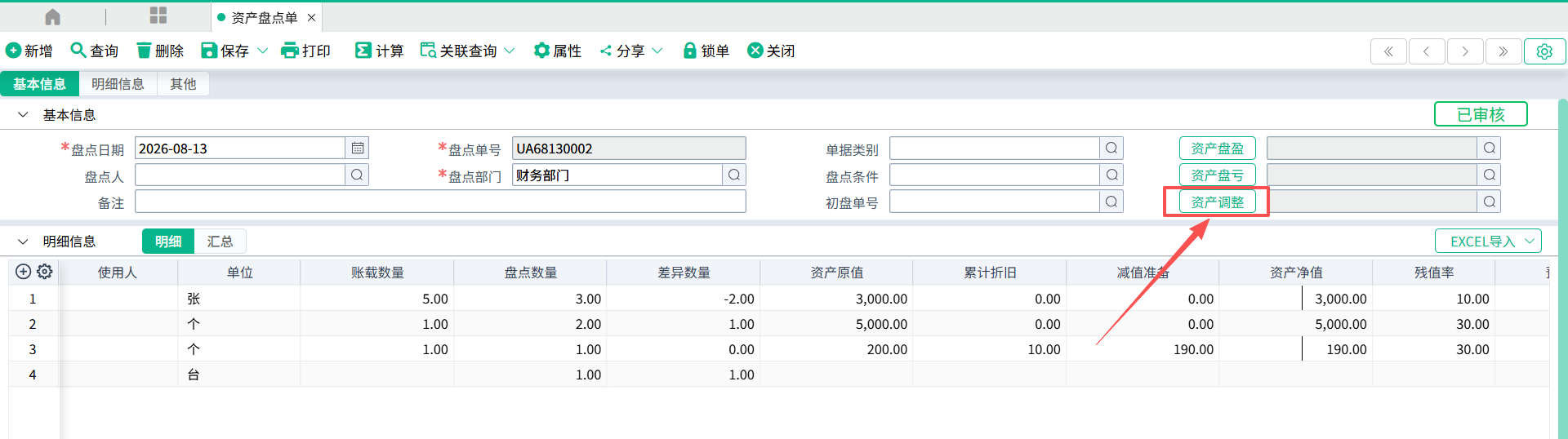
Task: Click 累计折旧 cell showing 10.00
Action: (990, 349)
